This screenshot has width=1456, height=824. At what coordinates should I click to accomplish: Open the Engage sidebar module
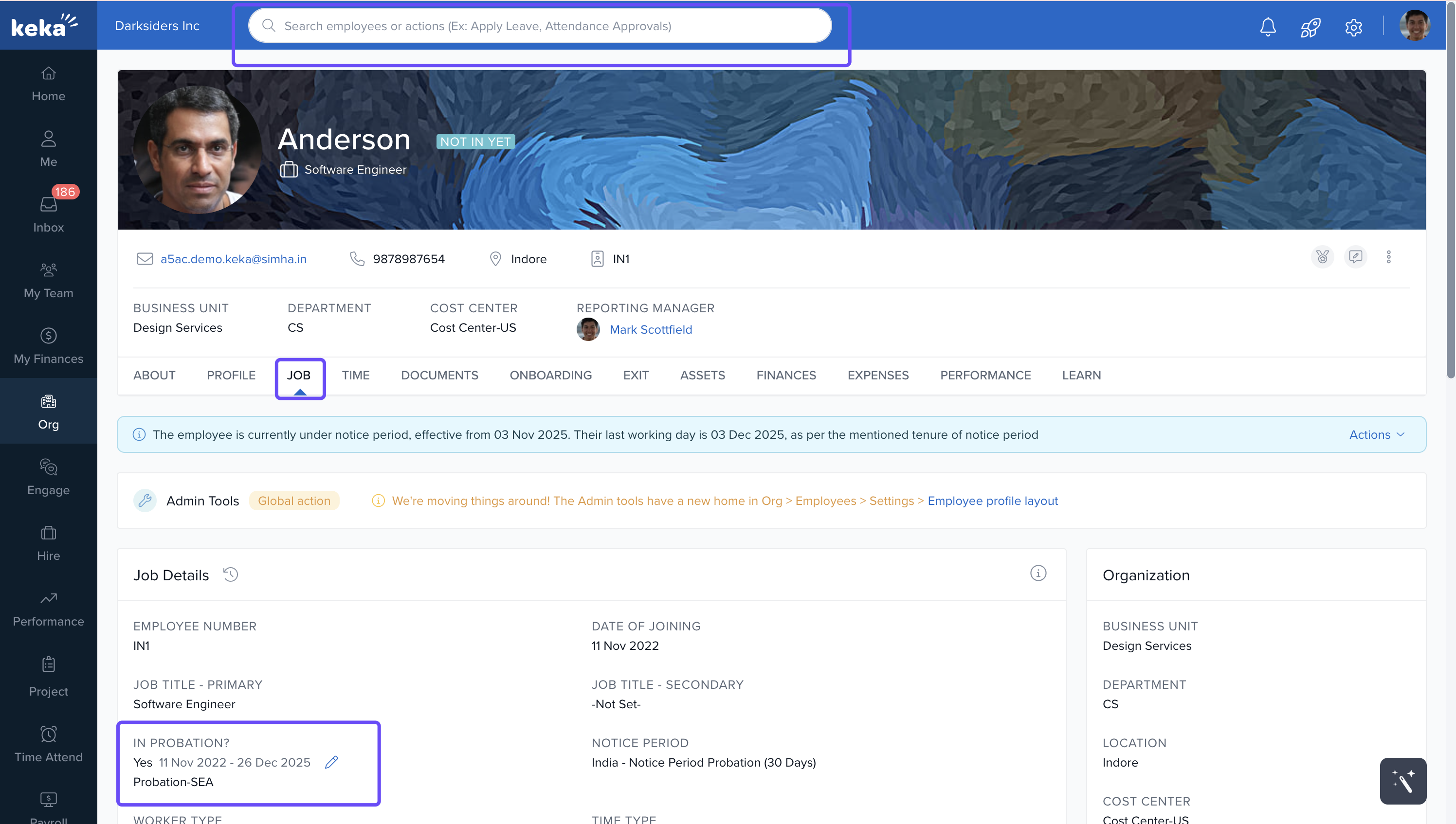pyautogui.click(x=48, y=477)
